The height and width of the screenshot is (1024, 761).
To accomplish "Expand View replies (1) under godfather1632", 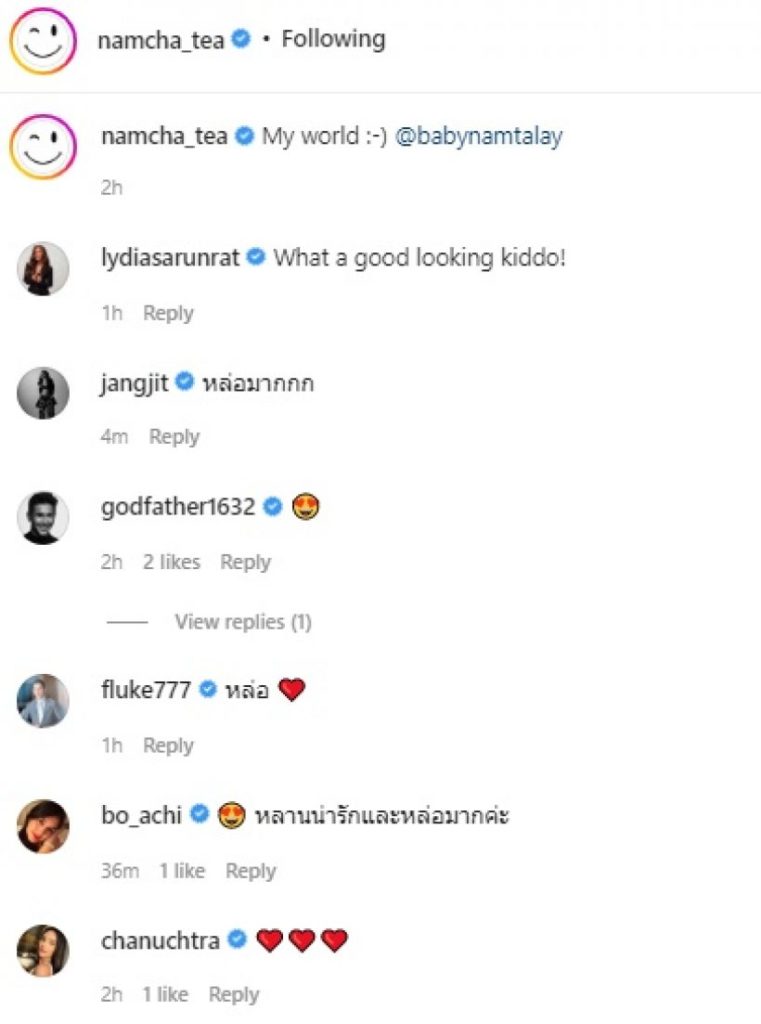I will (243, 622).
